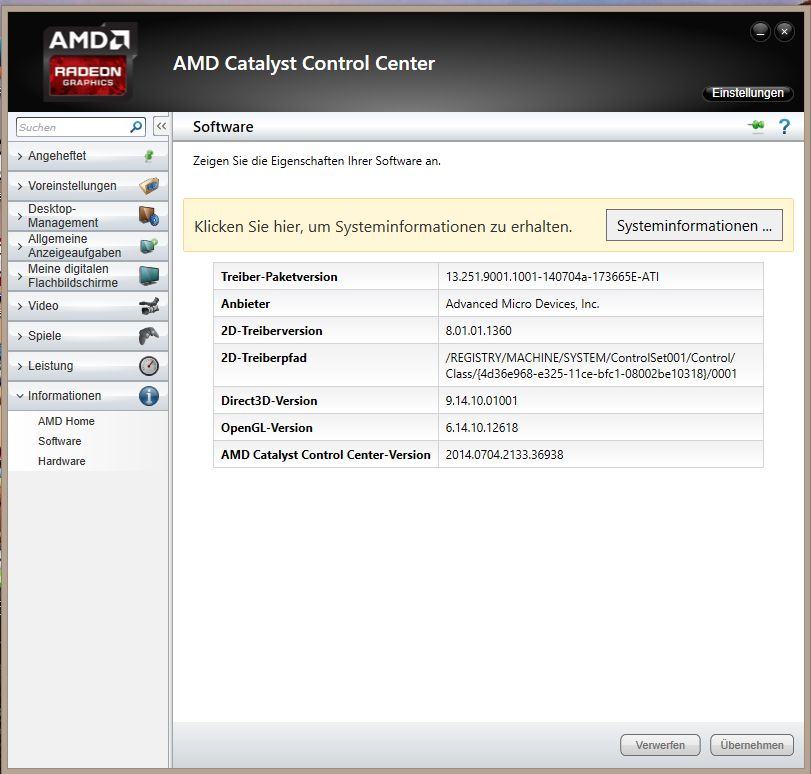
Task: Click the 2D-Treiberpfad label
Action: [x=263, y=358]
